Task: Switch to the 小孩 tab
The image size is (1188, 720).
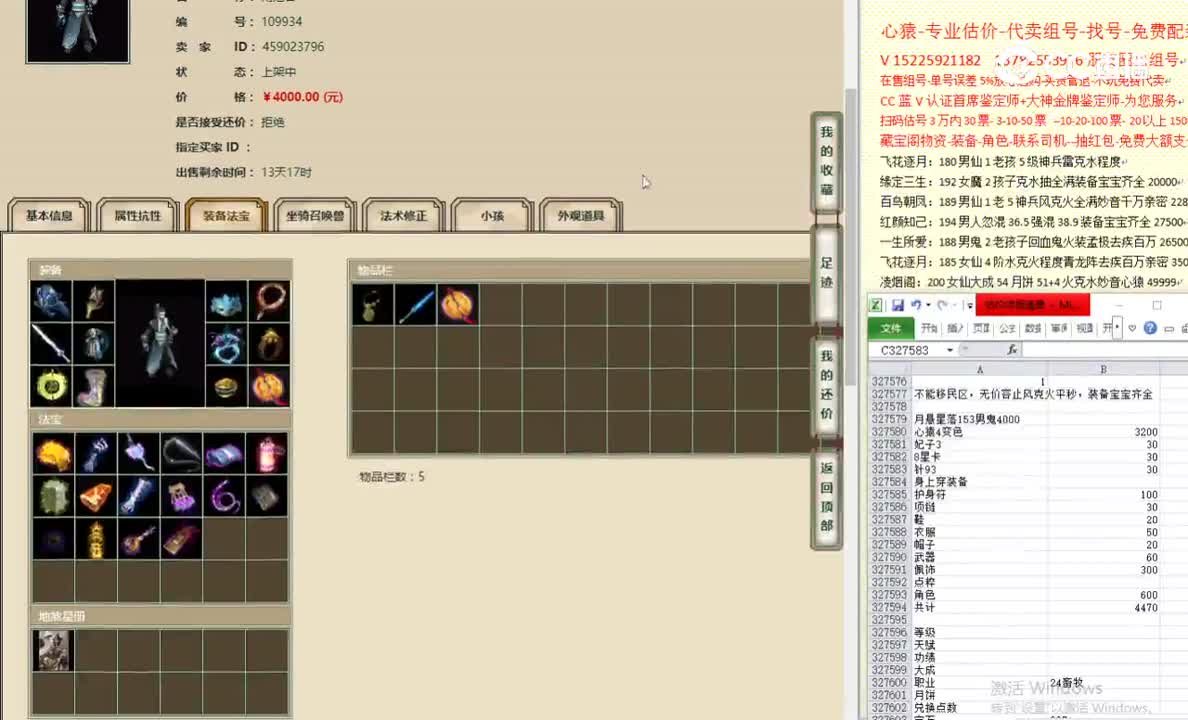Action: pos(492,215)
